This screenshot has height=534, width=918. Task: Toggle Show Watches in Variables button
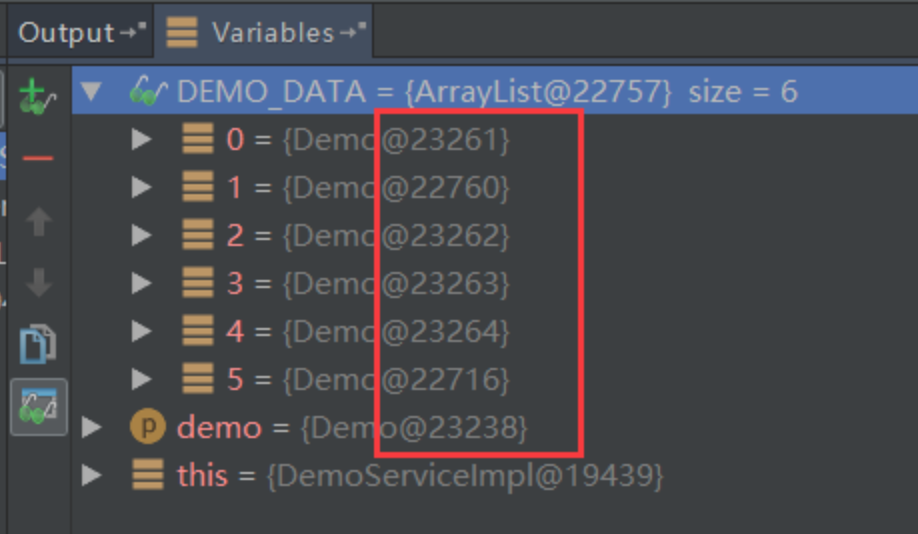[x=39, y=407]
